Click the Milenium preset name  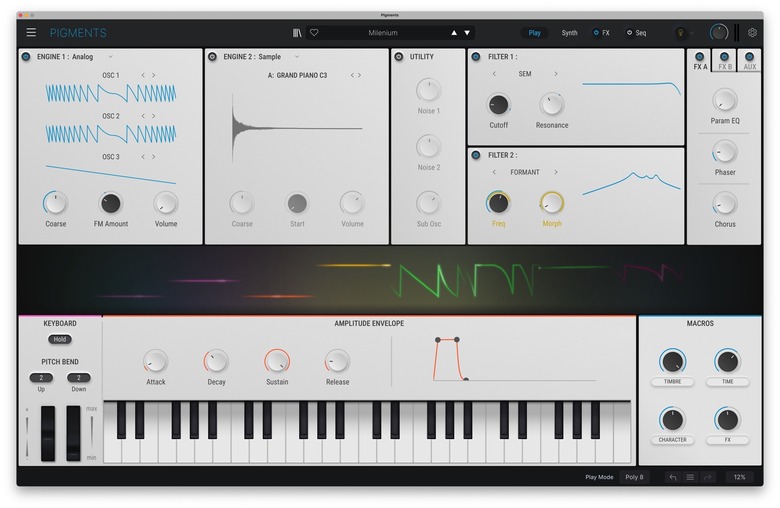[382, 33]
